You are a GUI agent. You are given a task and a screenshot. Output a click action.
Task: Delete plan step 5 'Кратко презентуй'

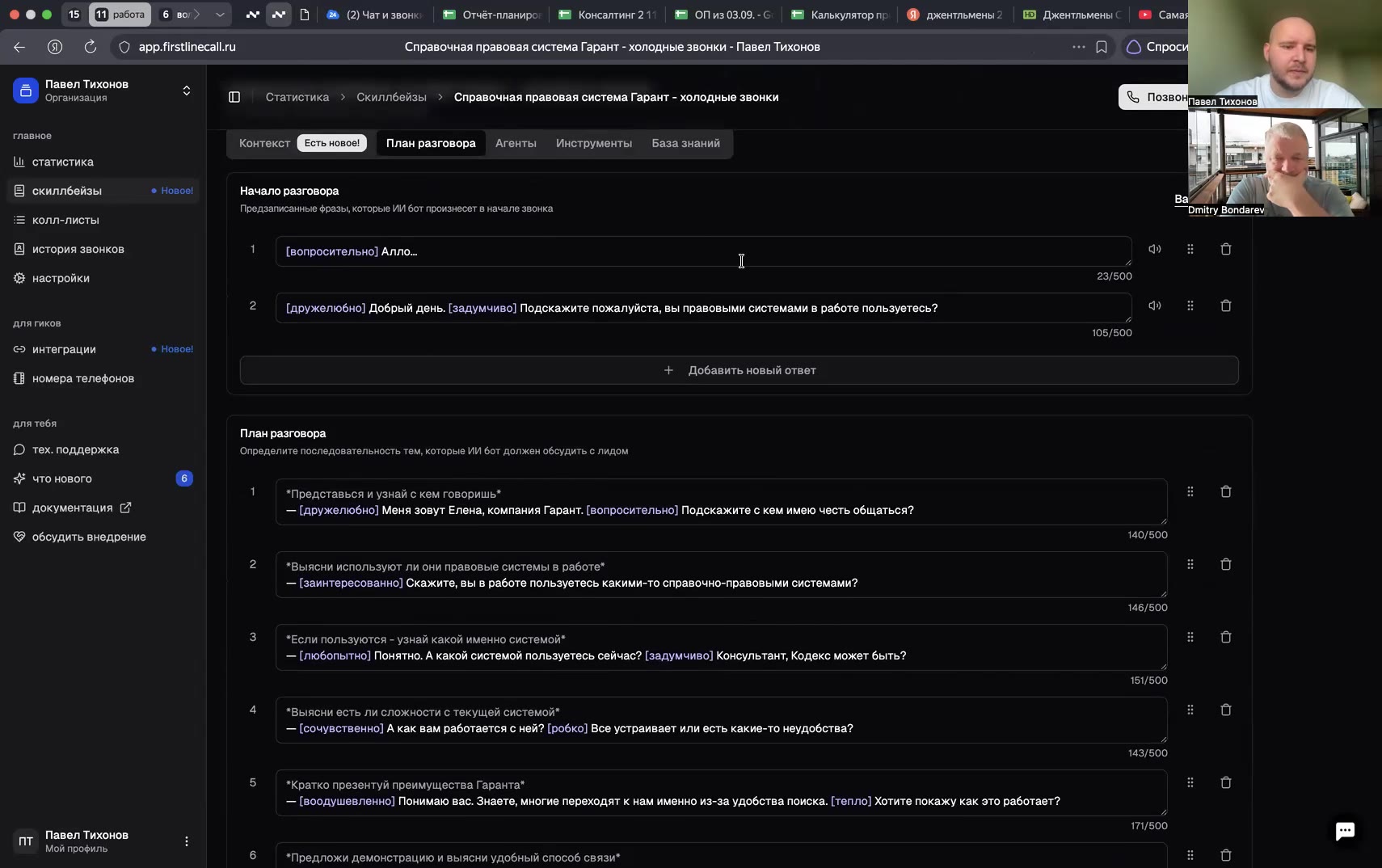[x=1226, y=782]
